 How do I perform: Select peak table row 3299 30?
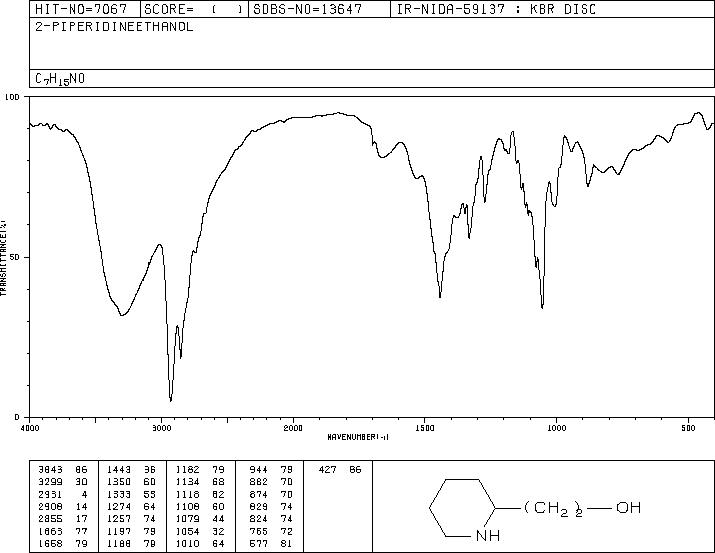point(63,482)
